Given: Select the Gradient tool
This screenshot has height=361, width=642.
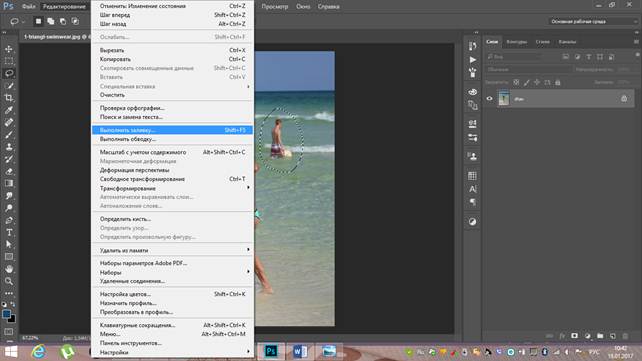Looking at the screenshot, I should [9, 183].
